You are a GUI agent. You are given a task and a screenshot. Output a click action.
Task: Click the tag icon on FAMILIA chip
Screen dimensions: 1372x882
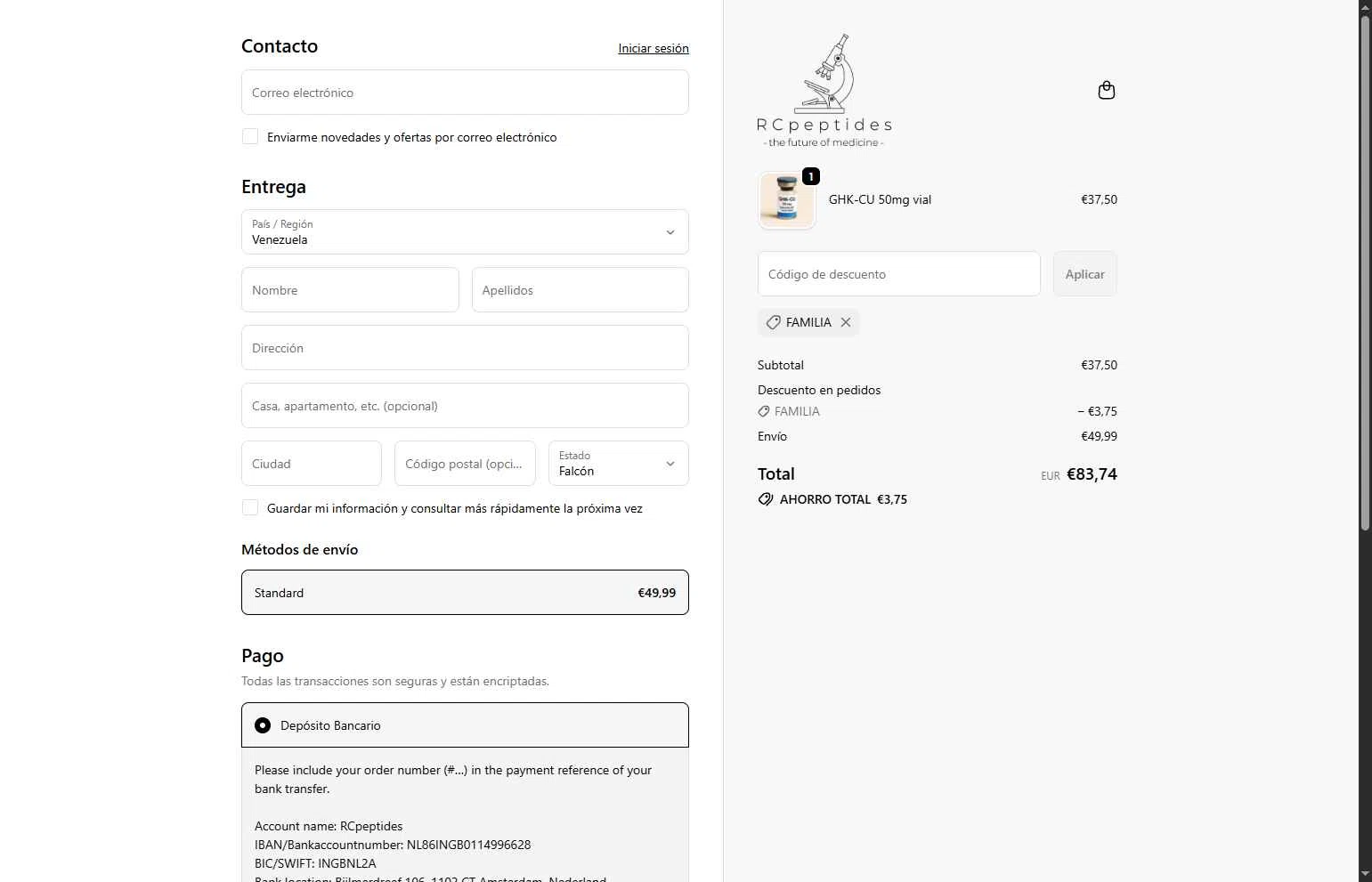(x=774, y=322)
